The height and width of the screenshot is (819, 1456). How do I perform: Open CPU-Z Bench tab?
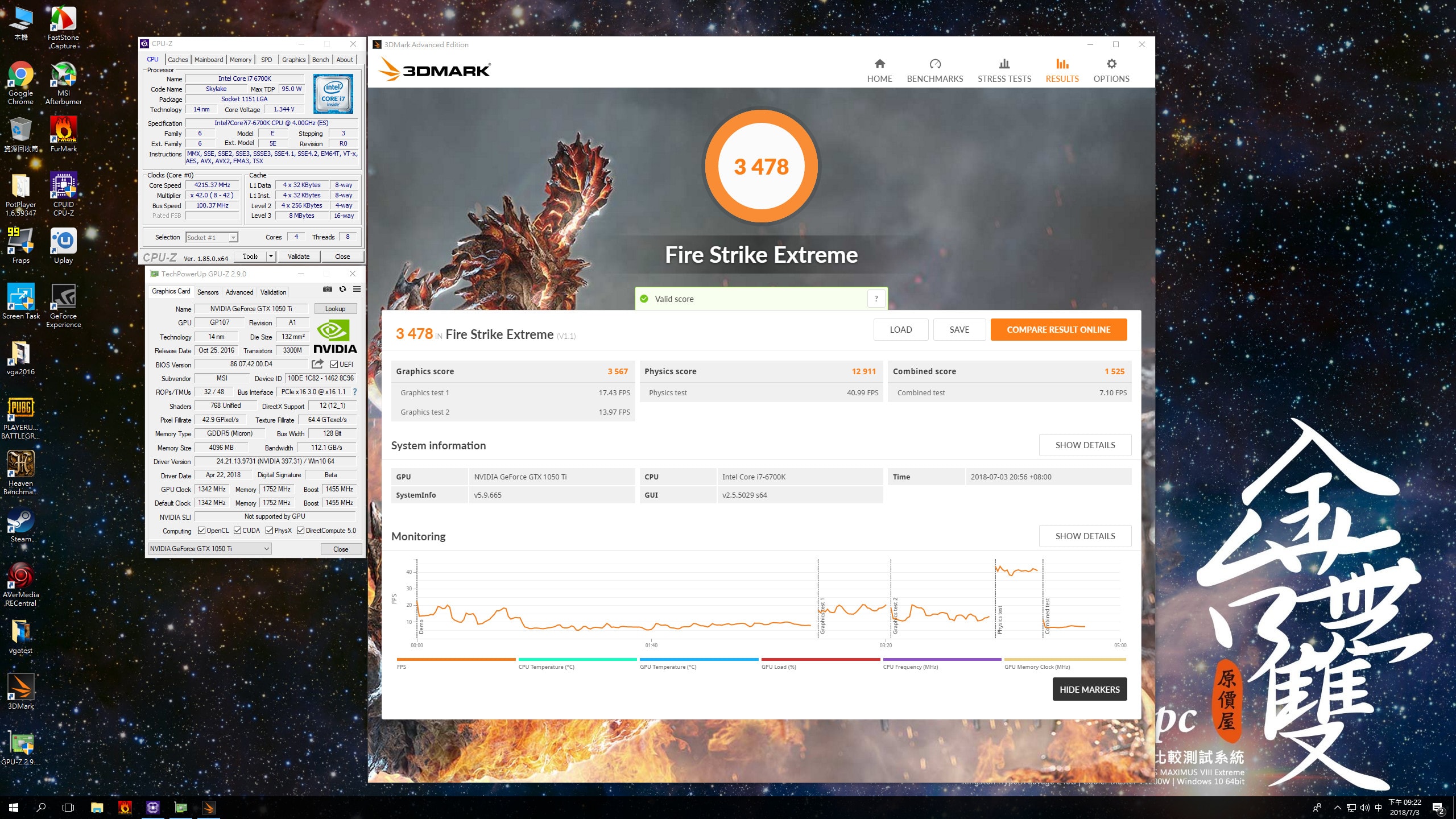(321, 60)
